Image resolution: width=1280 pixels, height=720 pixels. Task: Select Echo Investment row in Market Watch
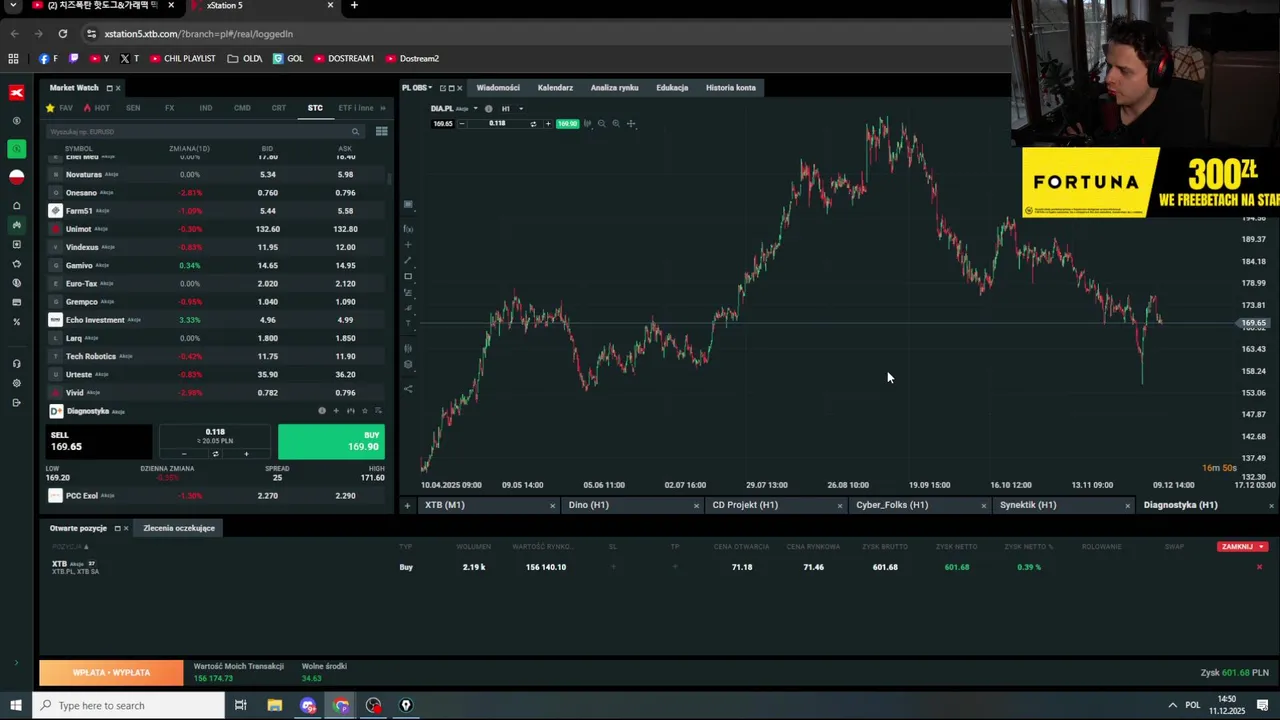(216, 320)
